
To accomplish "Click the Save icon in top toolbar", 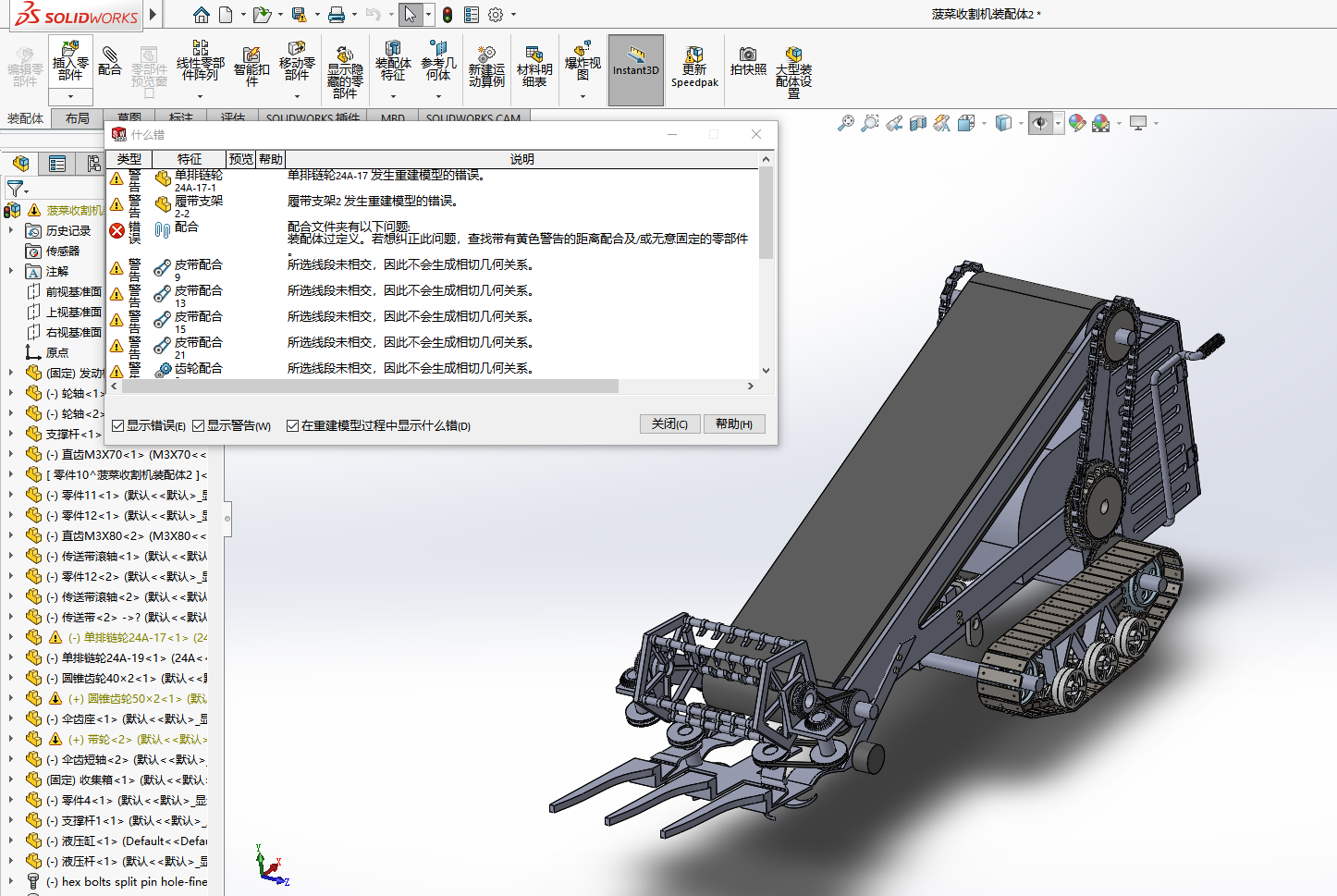I will coord(299,15).
